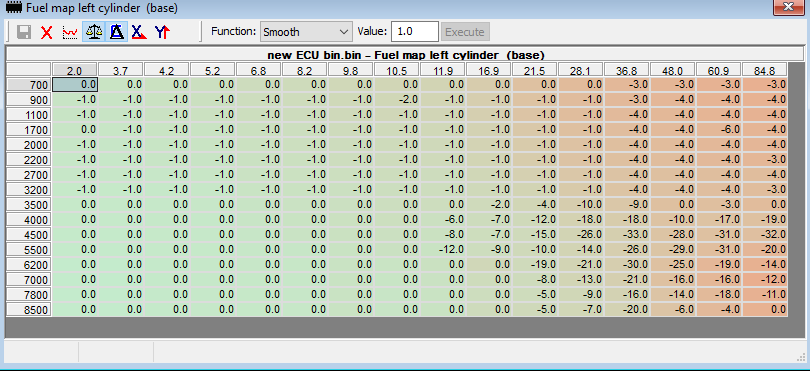Select column header 48.0
810x371 pixels.
673,70
